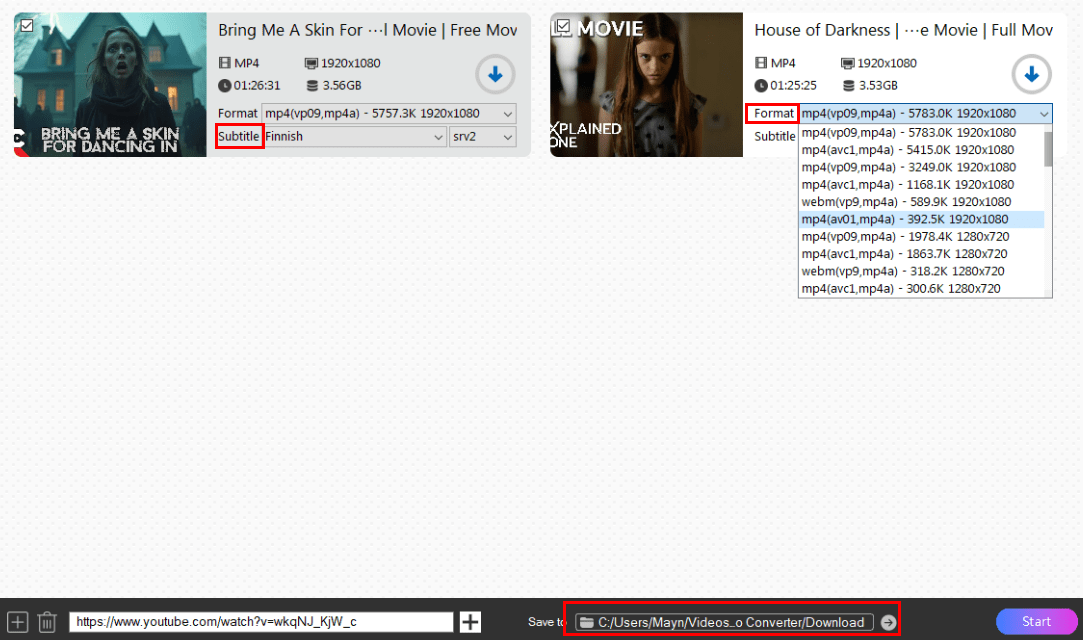Click download arrow for House of Darkness video
Viewport: 1083px width, 640px height.
1031,74
